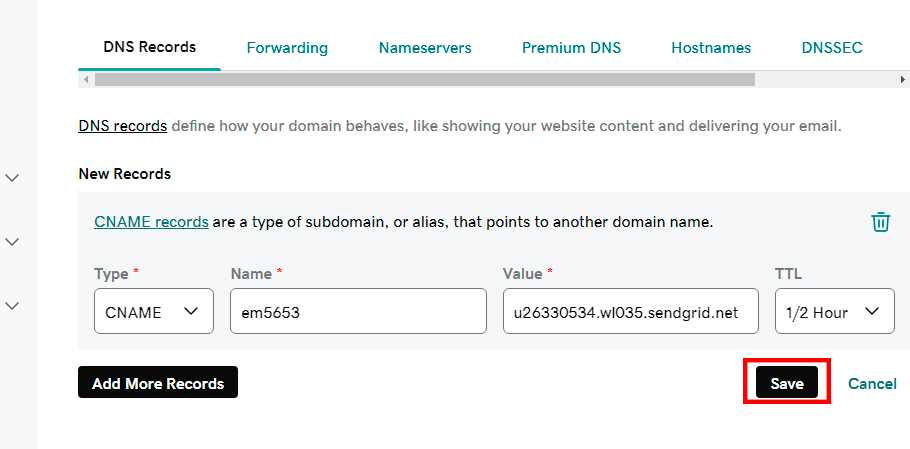
Task: Expand the topmost chevron in left sidebar
Action: pyautogui.click(x=13, y=178)
